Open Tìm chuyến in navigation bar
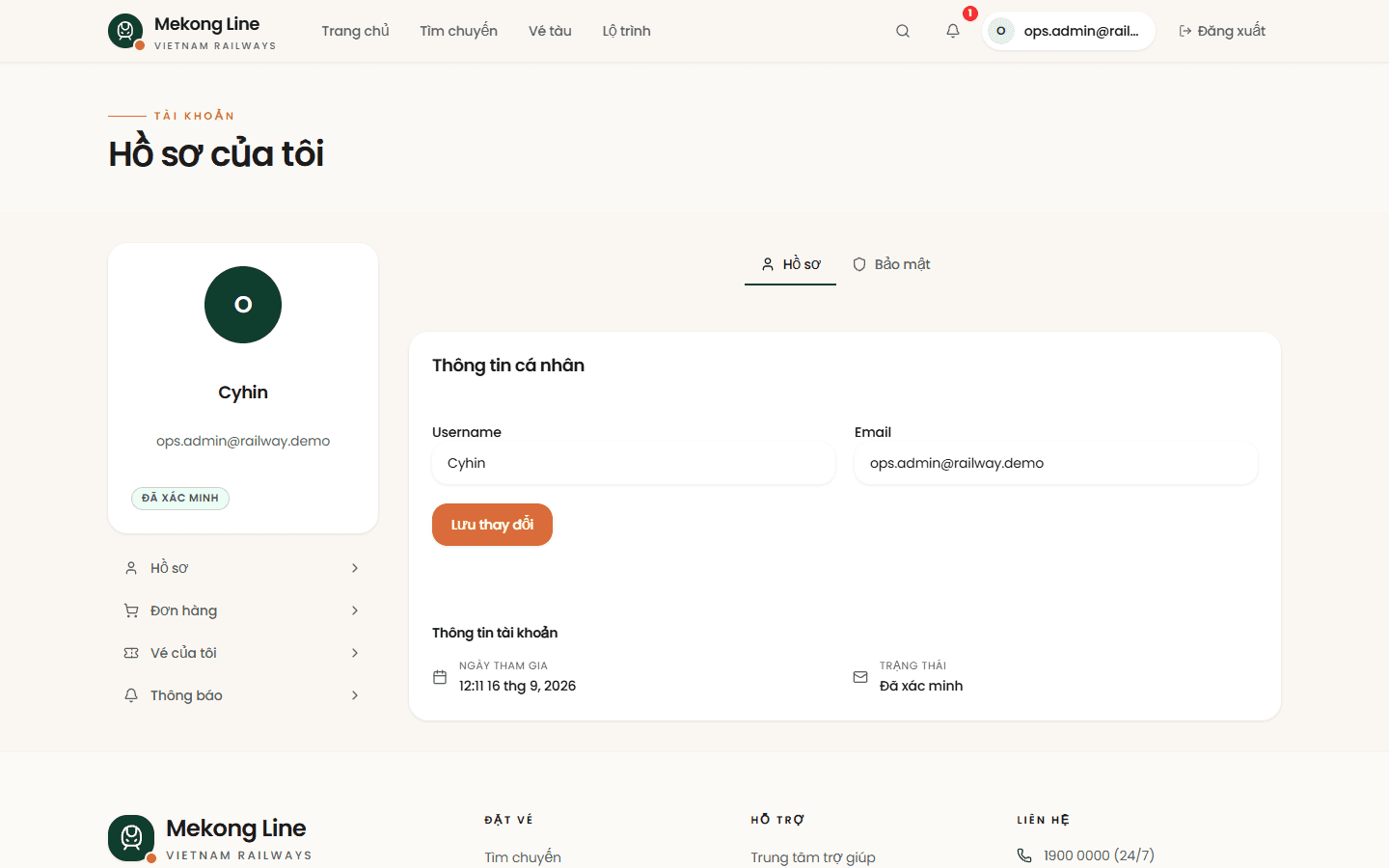 tap(458, 31)
